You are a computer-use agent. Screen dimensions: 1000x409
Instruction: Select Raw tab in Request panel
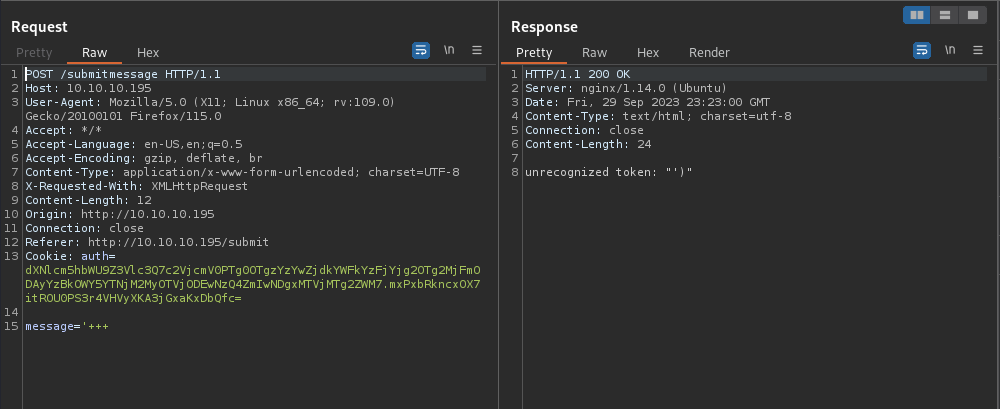(x=94, y=53)
